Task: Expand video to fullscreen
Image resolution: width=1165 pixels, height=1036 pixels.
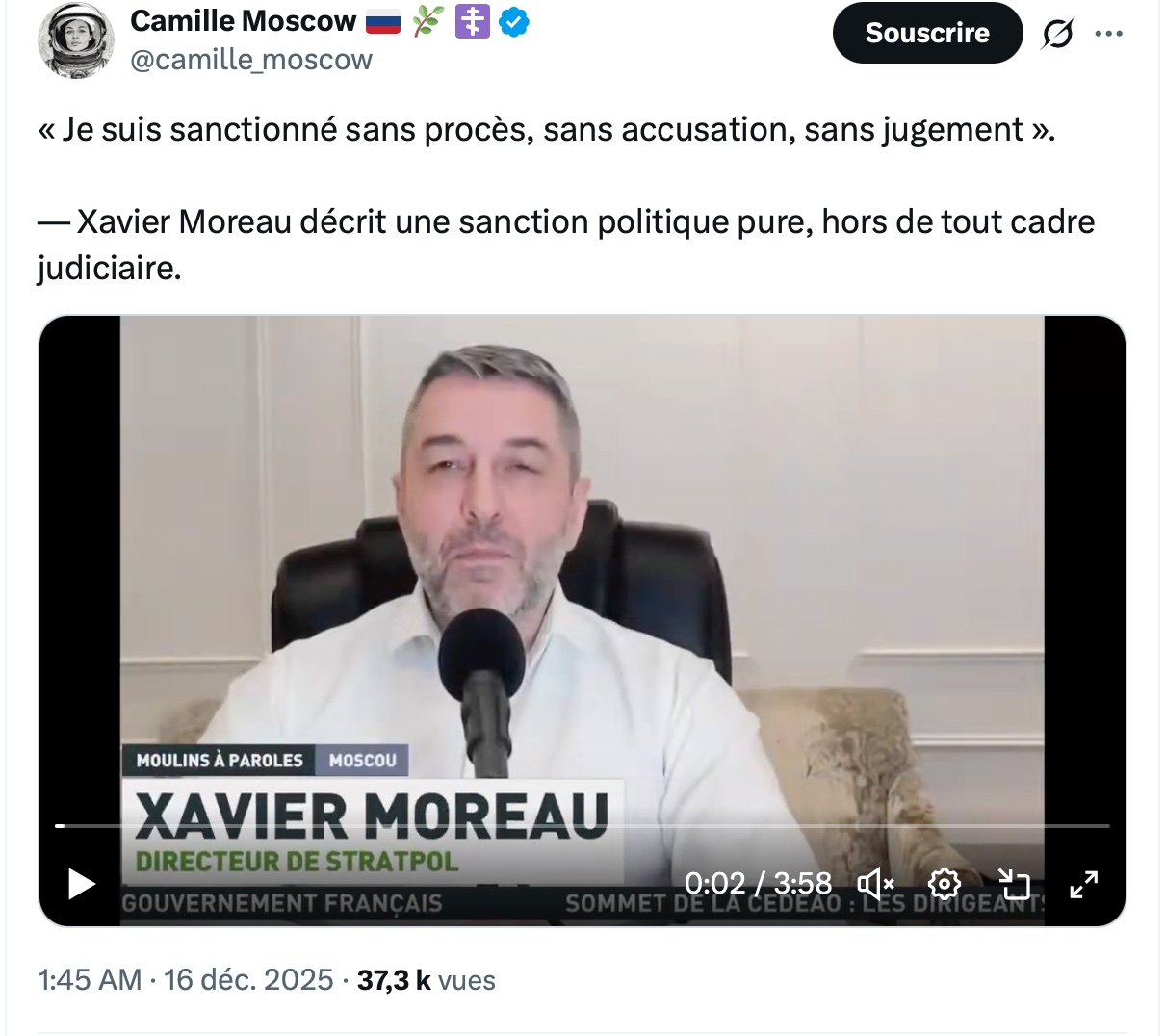Action: click(1084, 884)
